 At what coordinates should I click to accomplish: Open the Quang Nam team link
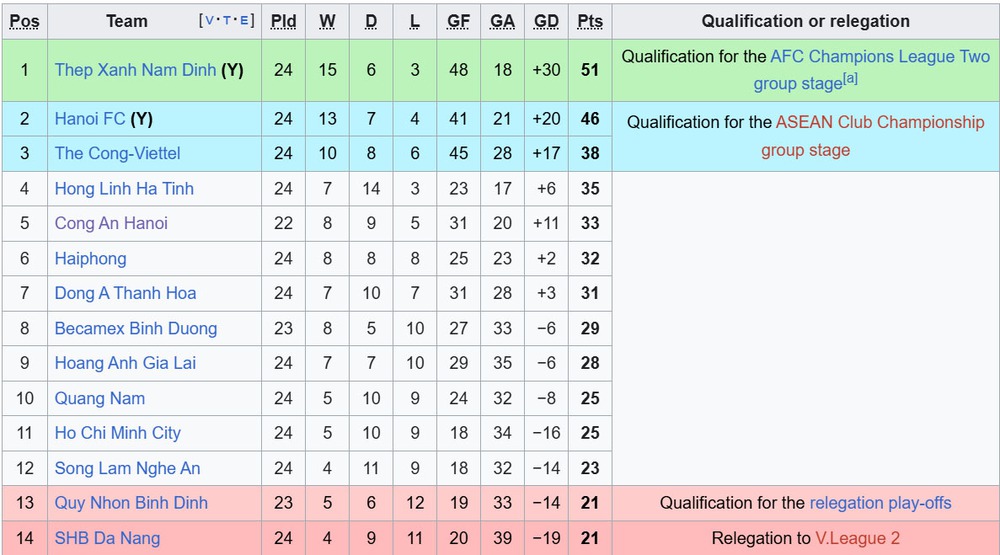tap(99, 399)
